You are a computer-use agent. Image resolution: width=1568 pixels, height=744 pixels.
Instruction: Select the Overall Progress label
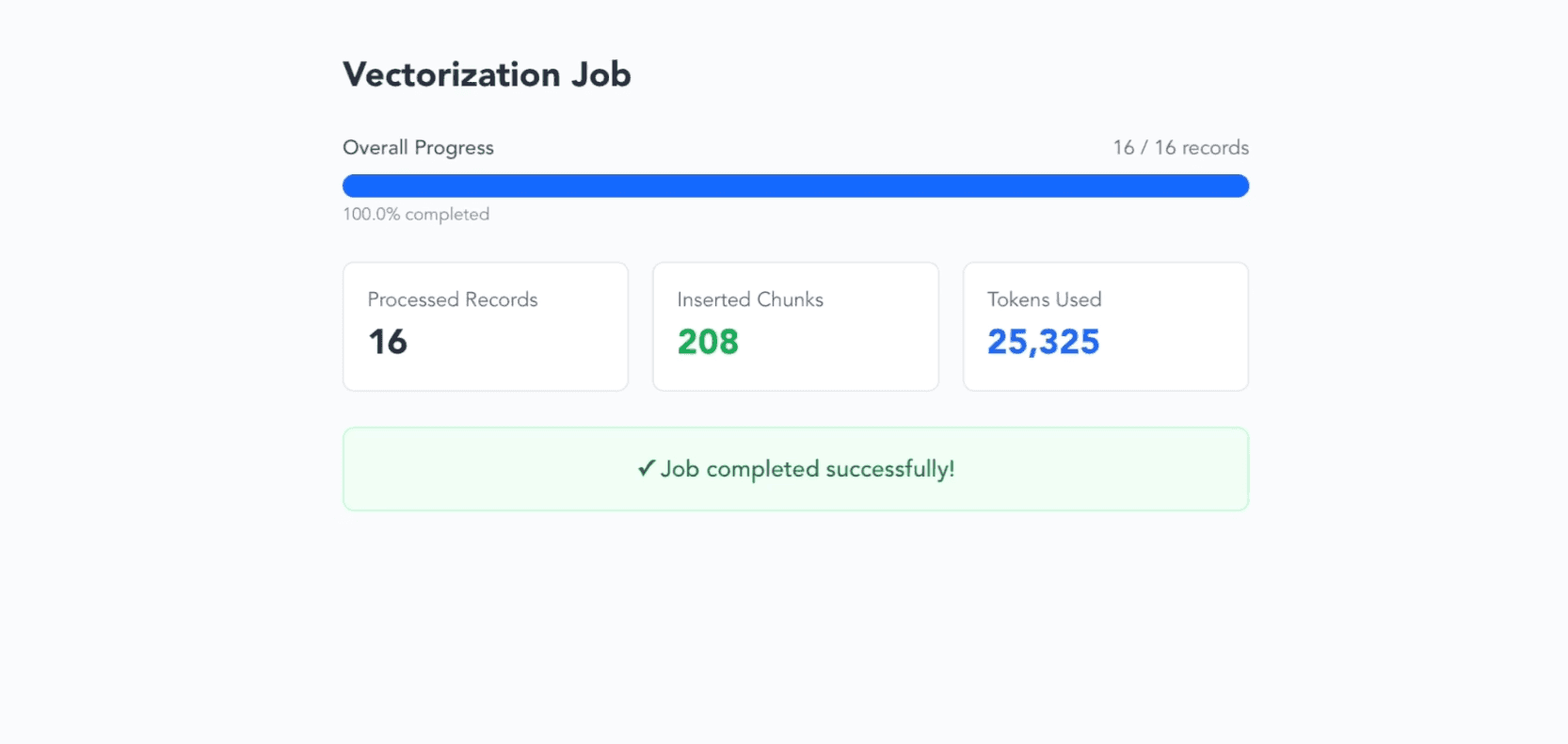[418, 148]
